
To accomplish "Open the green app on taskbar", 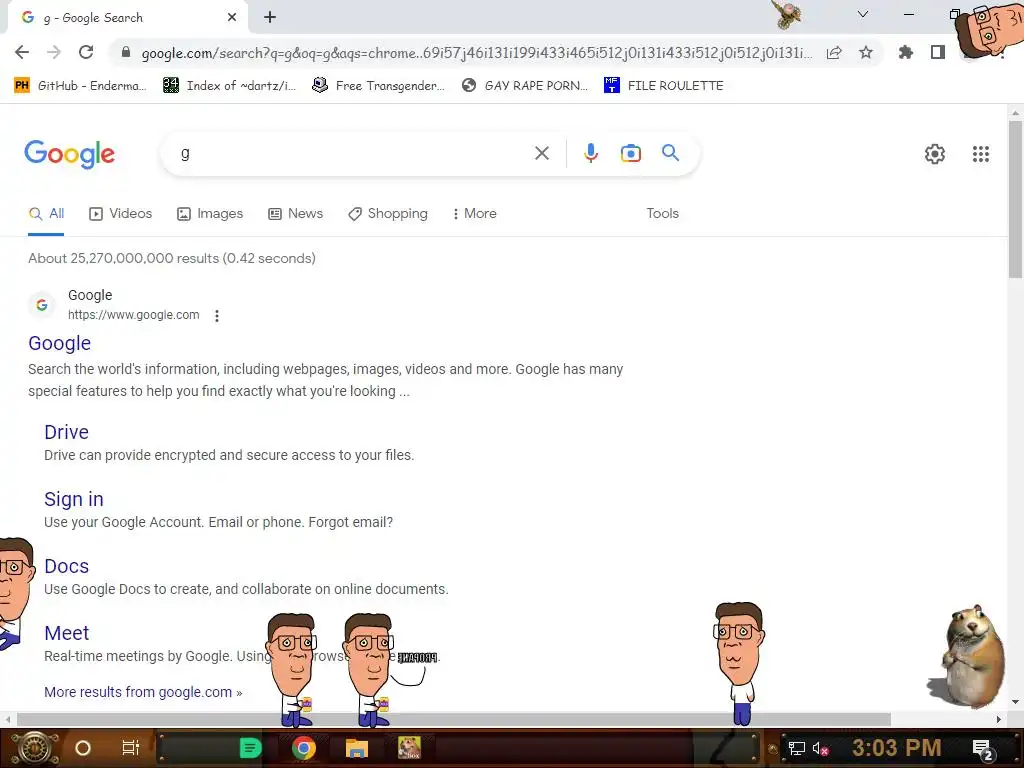I will pyautogui.click(x=250, y=748).
